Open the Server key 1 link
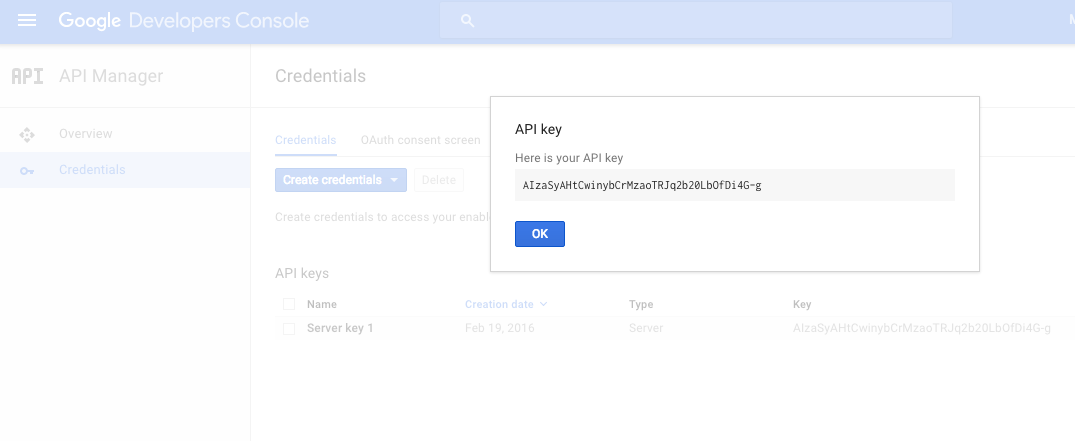This screenshot has width=1075, height=441. tap(340, 328)
